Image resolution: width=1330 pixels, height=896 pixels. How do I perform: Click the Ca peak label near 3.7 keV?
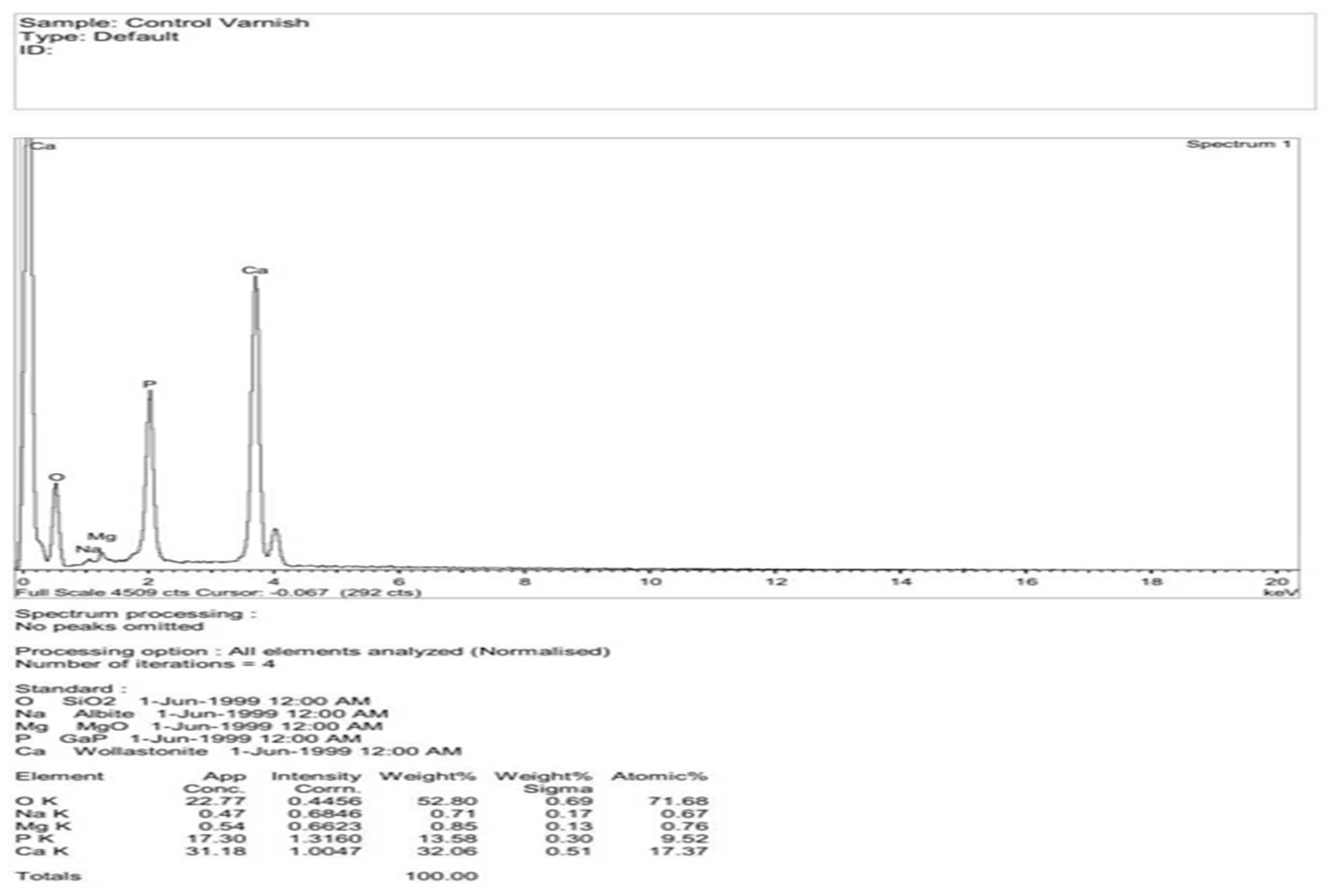254,270
